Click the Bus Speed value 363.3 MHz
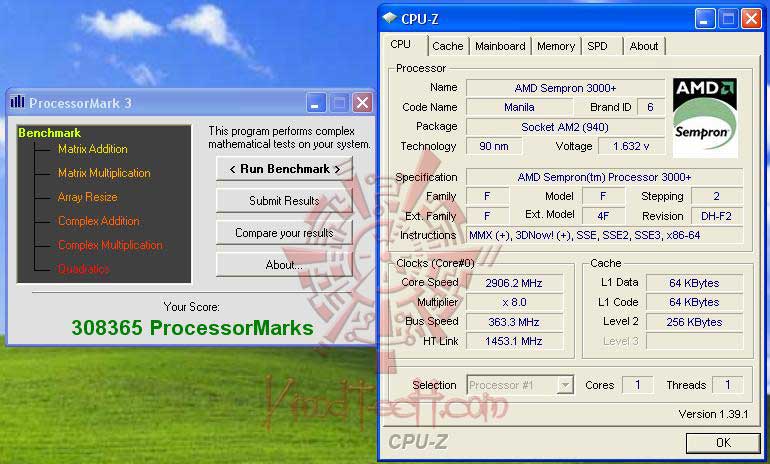770x464 pixels. (x=514, y=322)
